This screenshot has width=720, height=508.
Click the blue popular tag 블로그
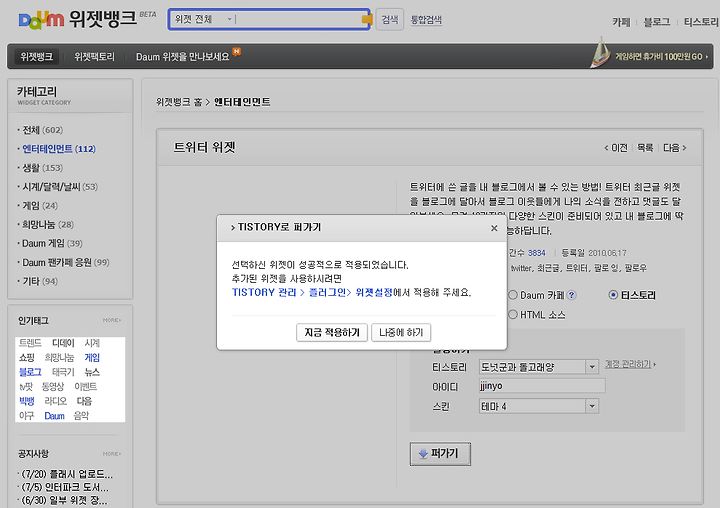[x=30, y=372]
